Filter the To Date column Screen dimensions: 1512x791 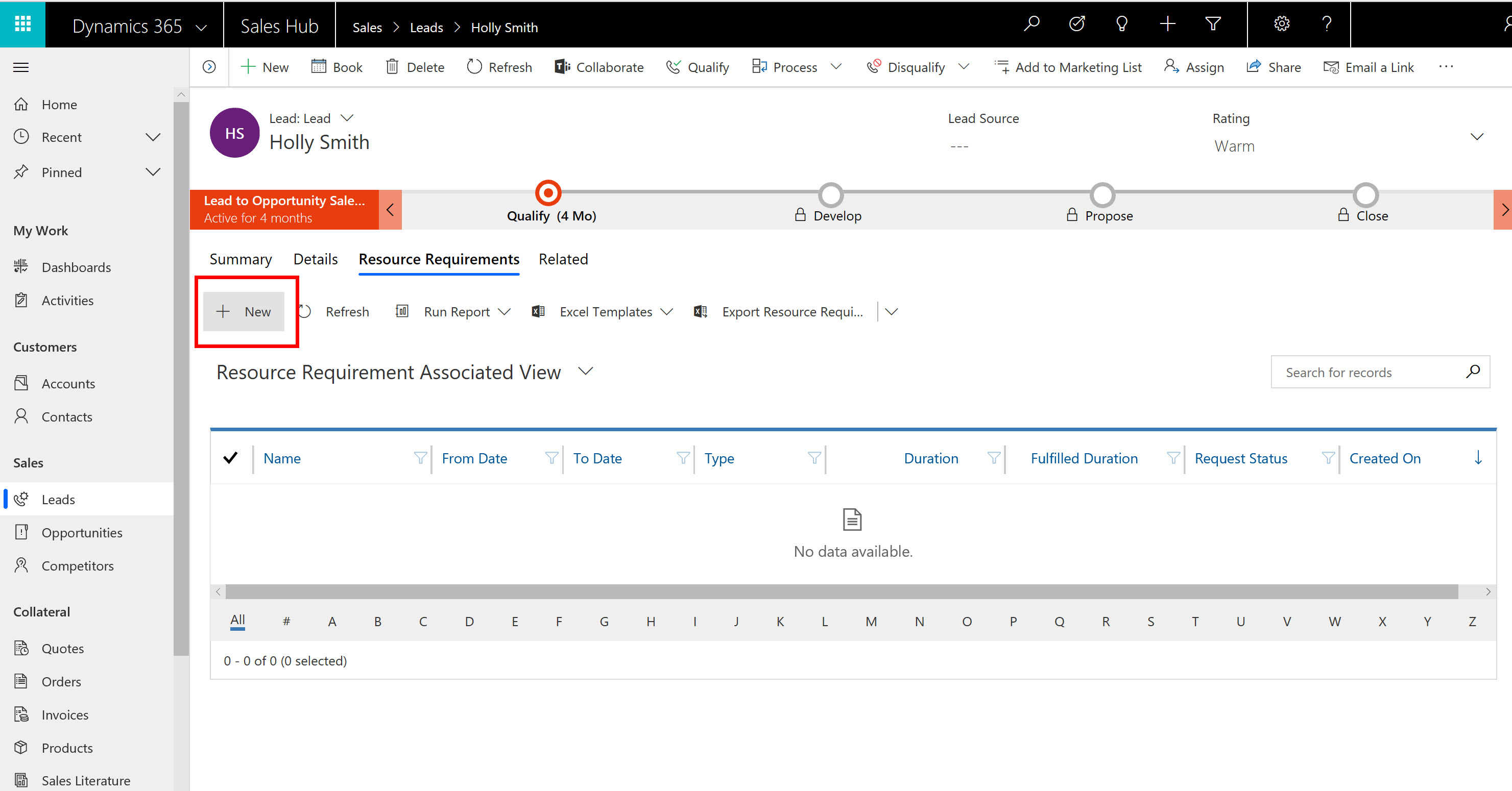[x=683, y=458]
